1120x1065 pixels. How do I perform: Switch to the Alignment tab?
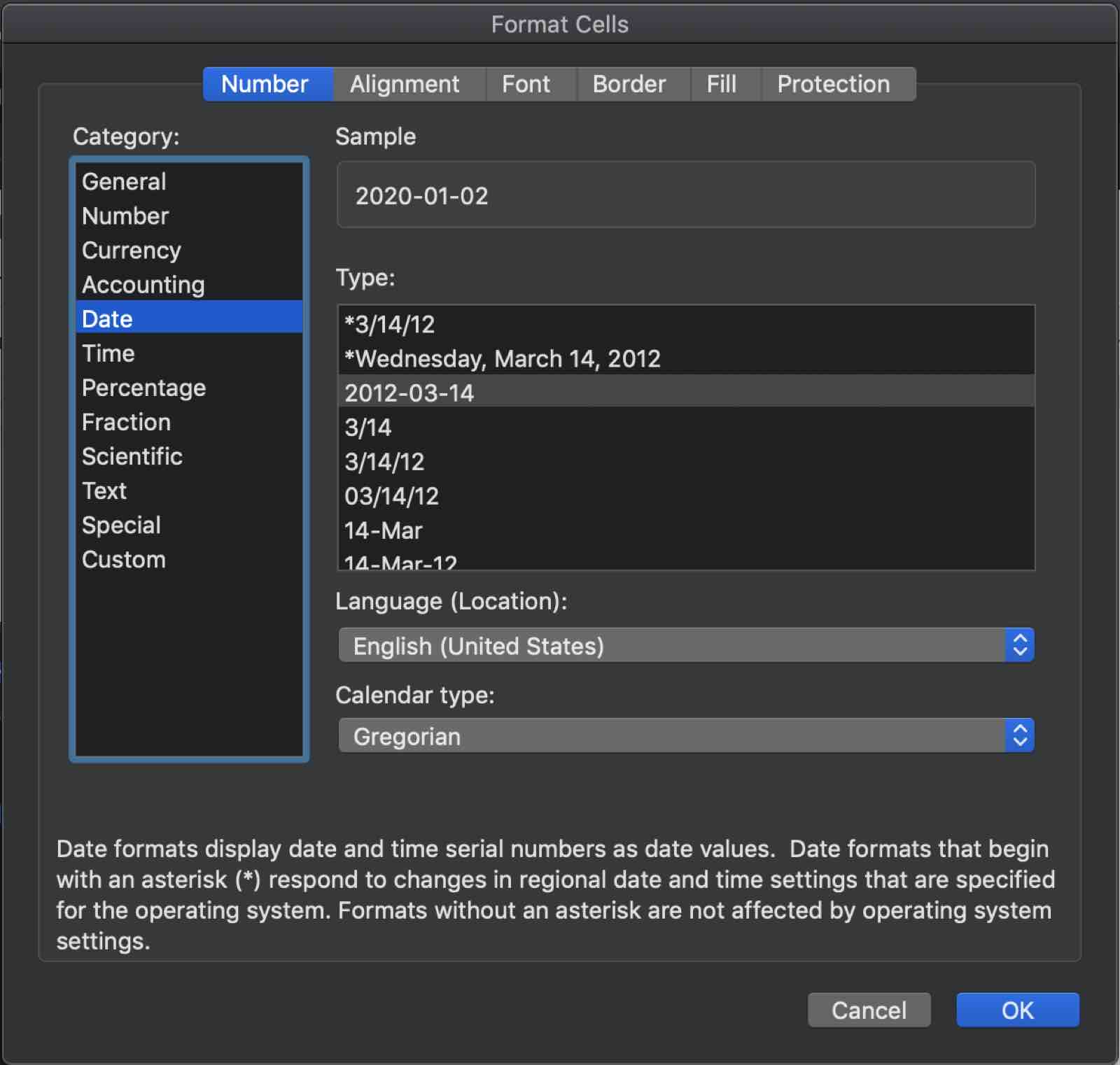pos(405,84)
